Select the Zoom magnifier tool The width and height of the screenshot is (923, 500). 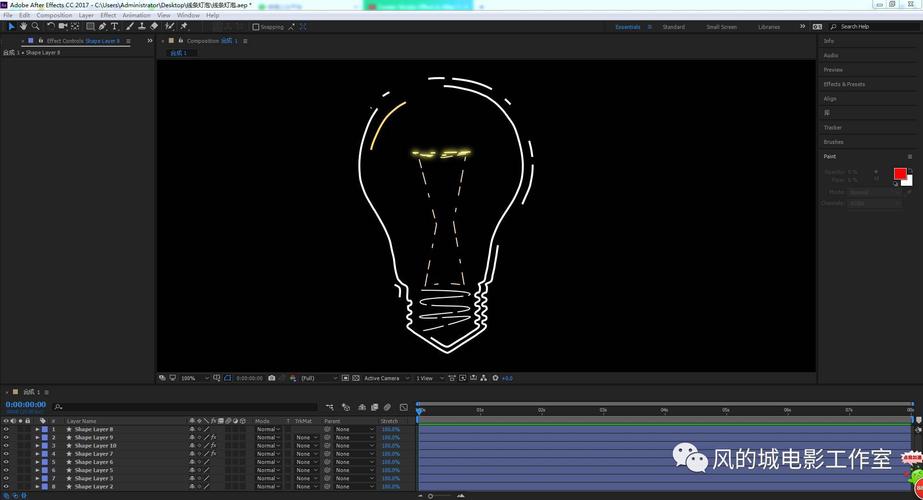coord(35,27)
